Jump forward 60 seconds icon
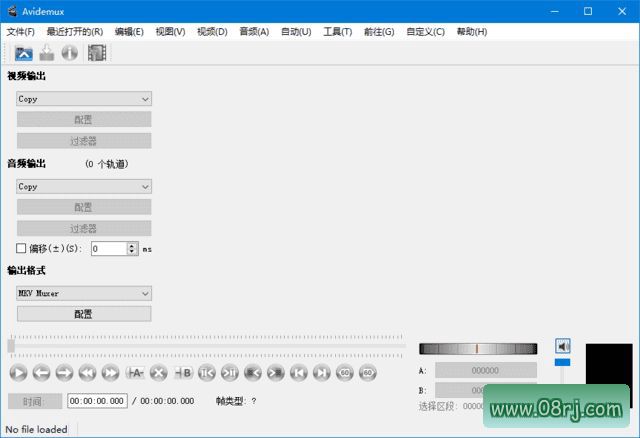This screenshot has width=640, height=438. coord(368,373)
